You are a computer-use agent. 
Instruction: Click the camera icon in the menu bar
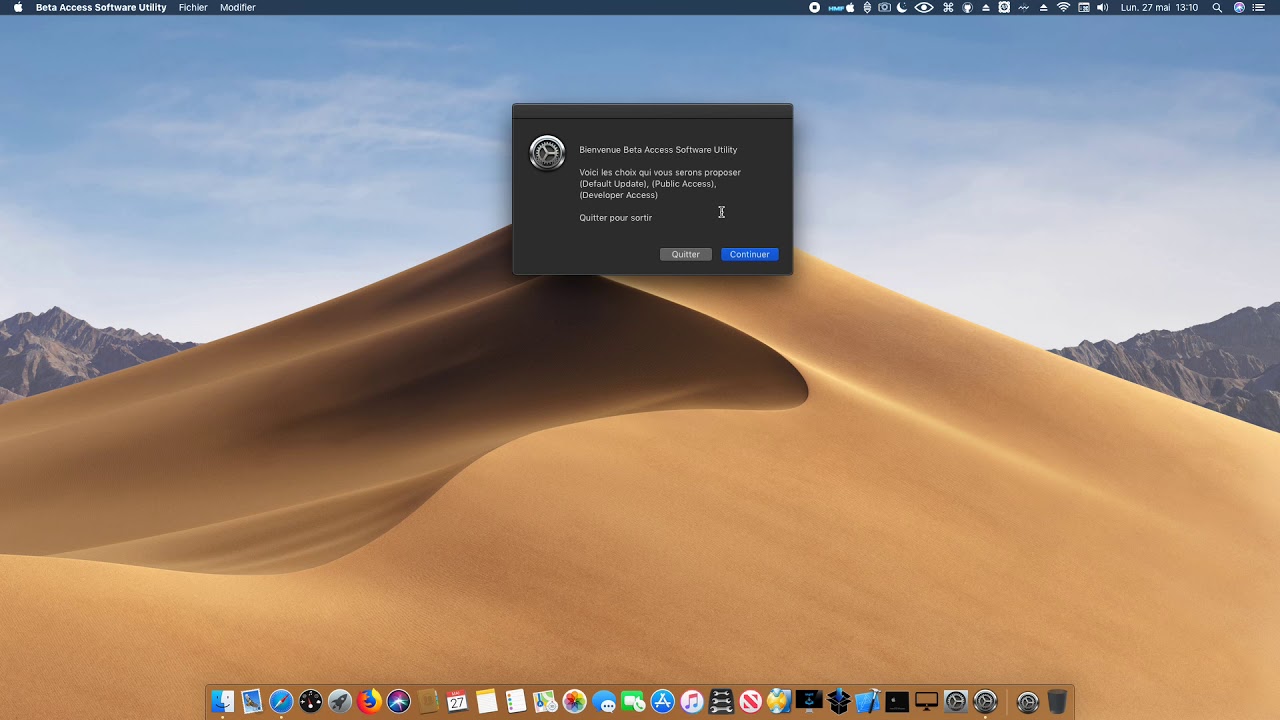coord(884,7)
